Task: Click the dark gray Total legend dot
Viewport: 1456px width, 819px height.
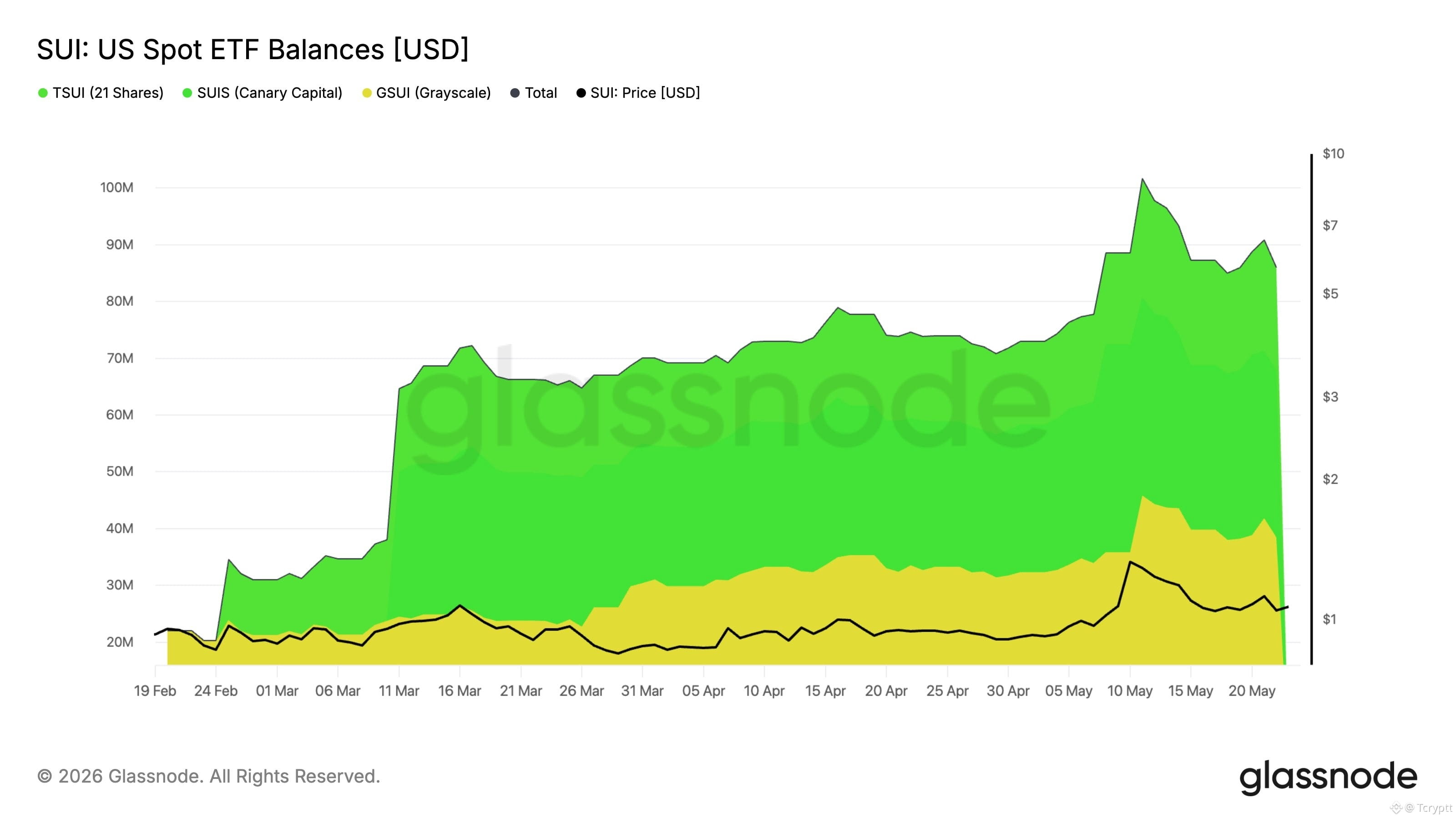Action: pos(515,93)
